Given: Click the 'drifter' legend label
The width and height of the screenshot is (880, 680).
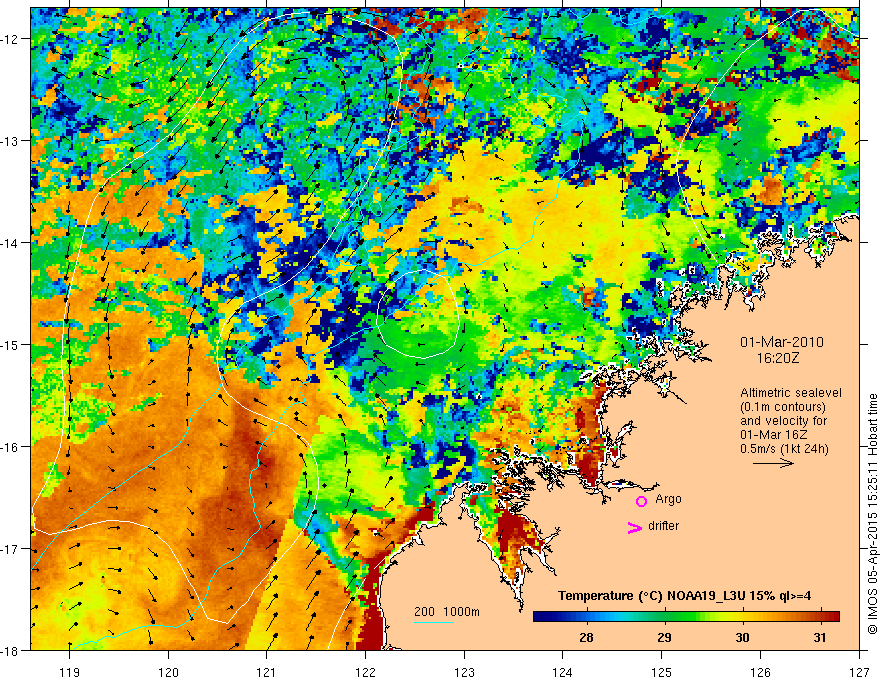Looking at the screenshot, I should coord(663,526).
